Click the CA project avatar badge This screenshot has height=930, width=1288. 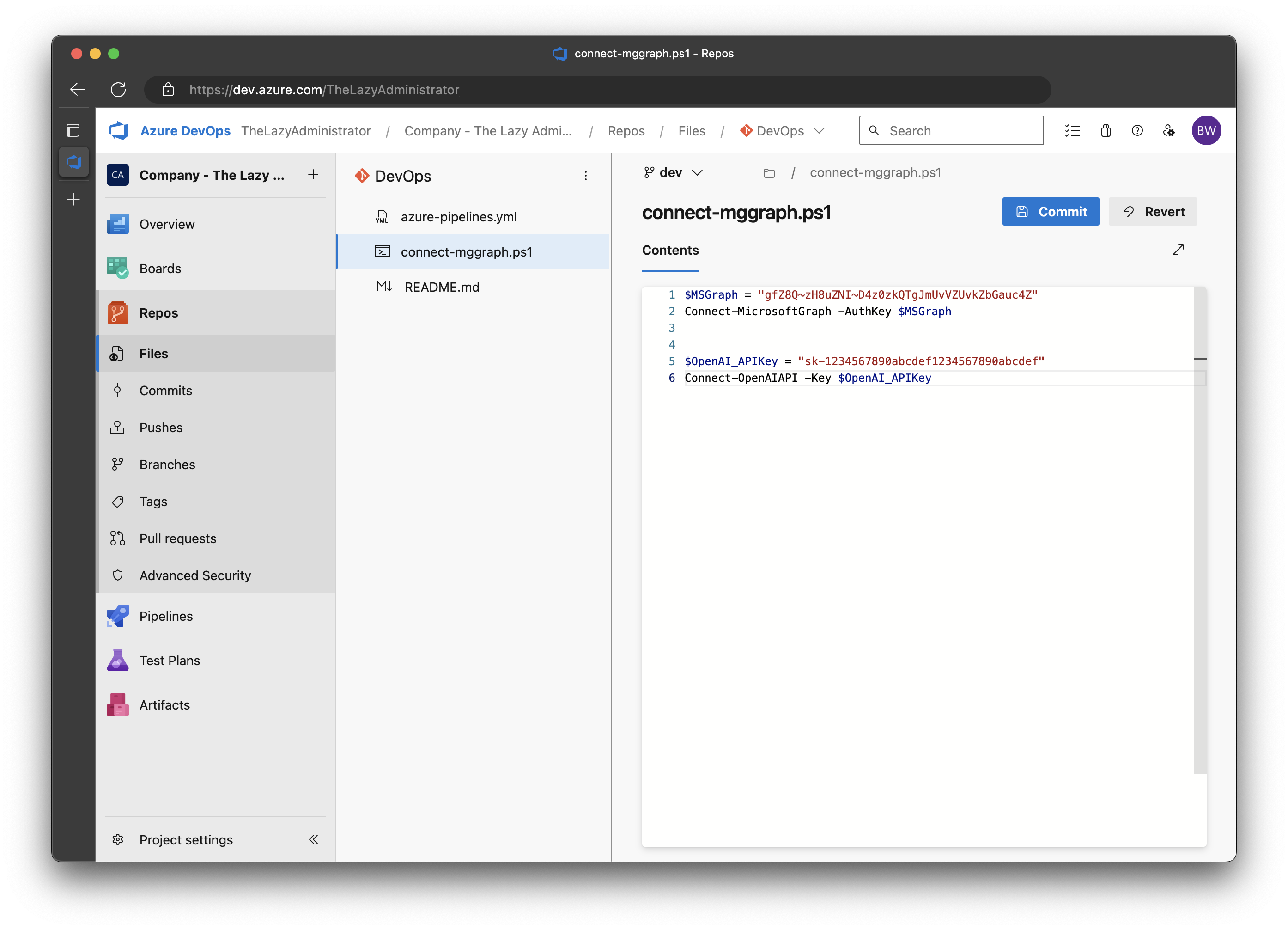coord(117,174)
